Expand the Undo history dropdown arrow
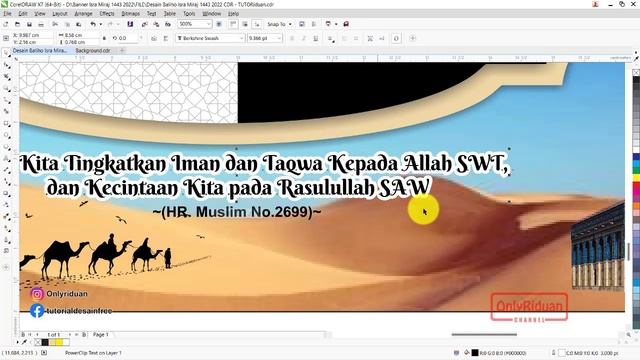The width and height of the screenshot is (640, 360). click(x=100, y=24)
